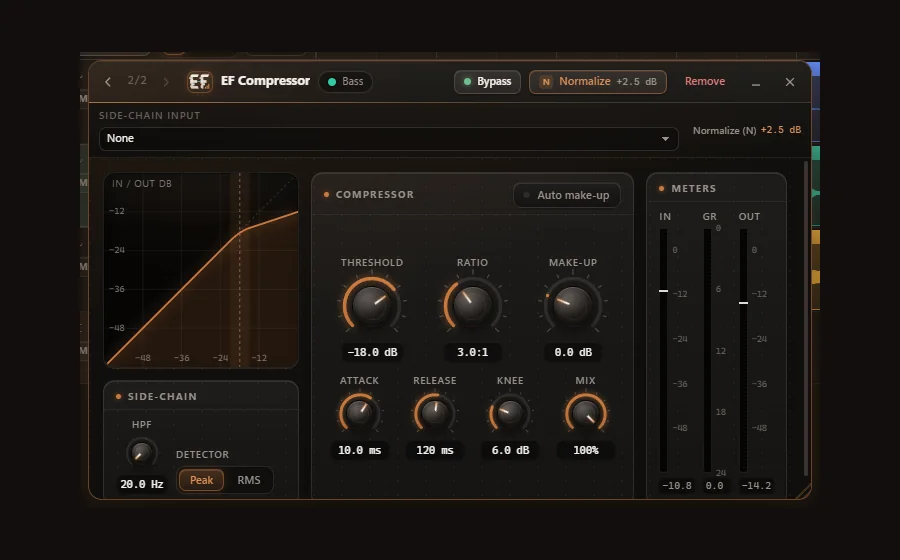Click the 20.0 Hz HPF value field
Image resolution: width=900 pixels, height=560 pixels.
click(142, 484)
